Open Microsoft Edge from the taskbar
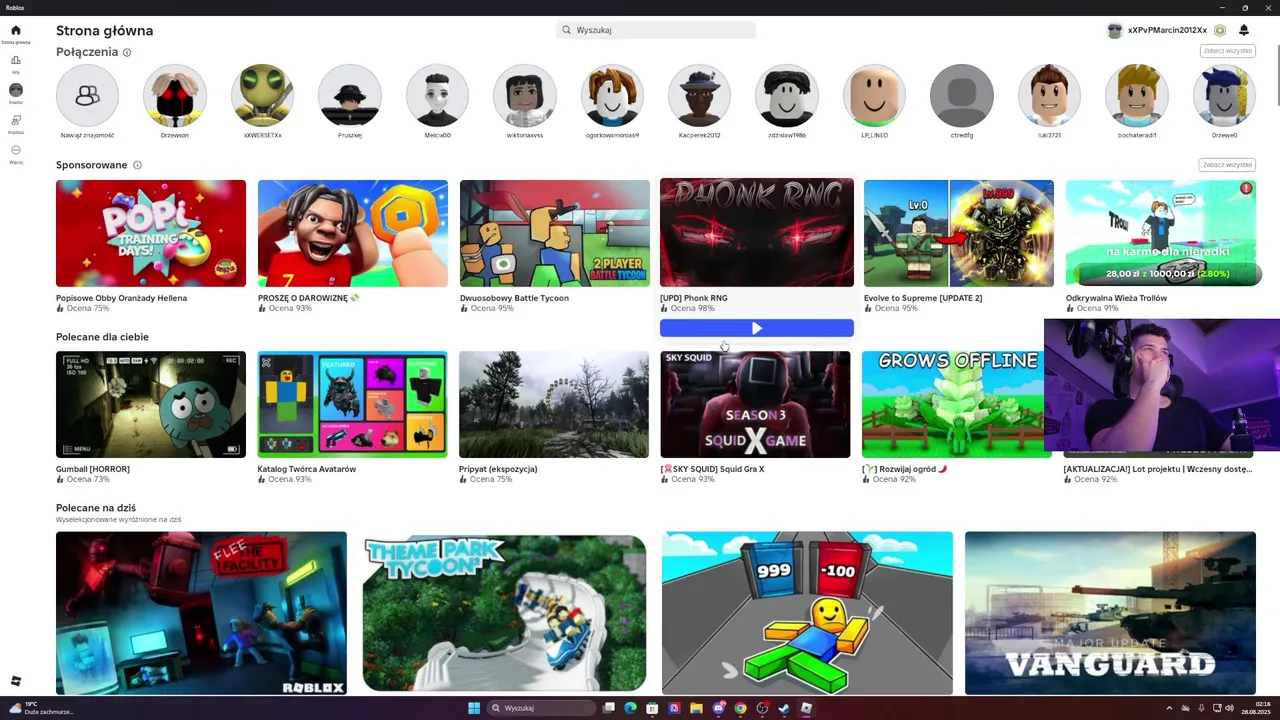 [x=630, y=708]
